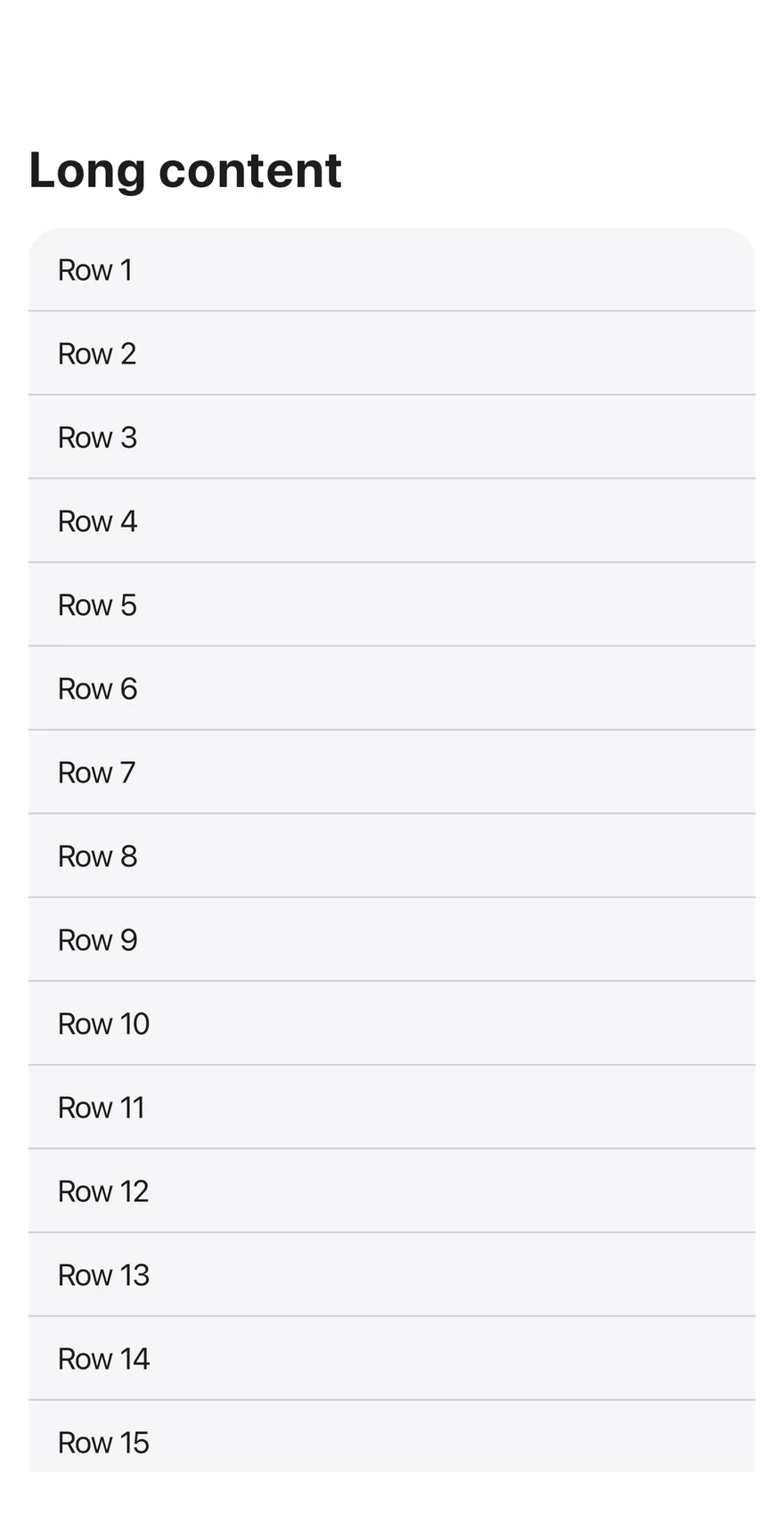Image resolution: width=784 pixels, height=1514 pixels.
Task: Click the Row 10 text label
Action: 103,1024
